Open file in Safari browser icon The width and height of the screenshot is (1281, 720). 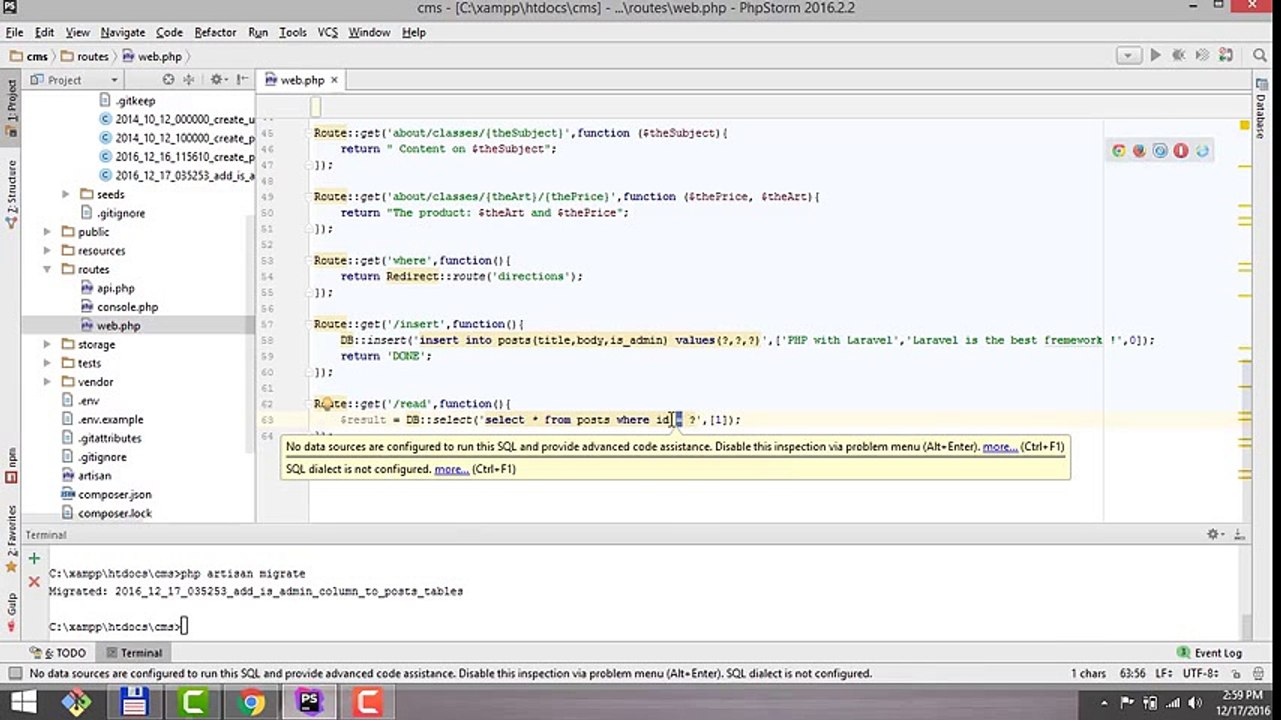[x=1160, y=151]
